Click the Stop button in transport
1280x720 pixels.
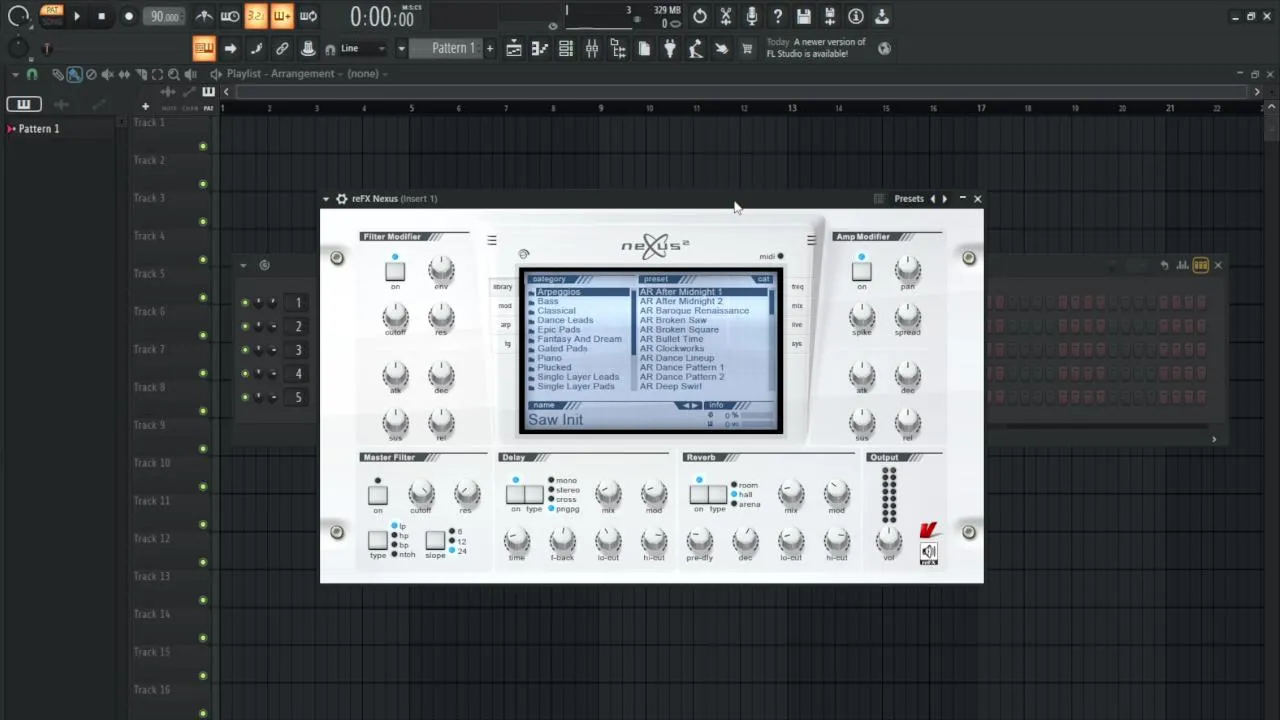click(101, 16)
